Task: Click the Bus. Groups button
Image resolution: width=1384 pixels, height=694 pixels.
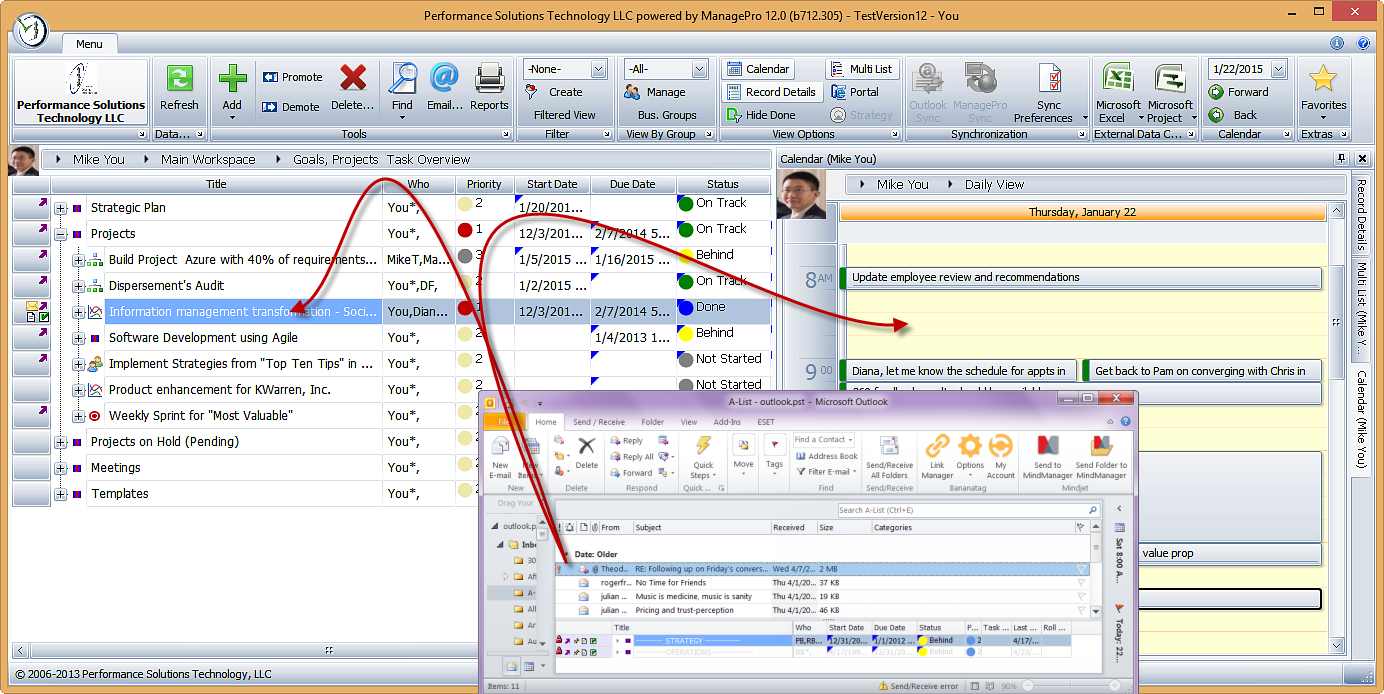Action: coord(666,115)
